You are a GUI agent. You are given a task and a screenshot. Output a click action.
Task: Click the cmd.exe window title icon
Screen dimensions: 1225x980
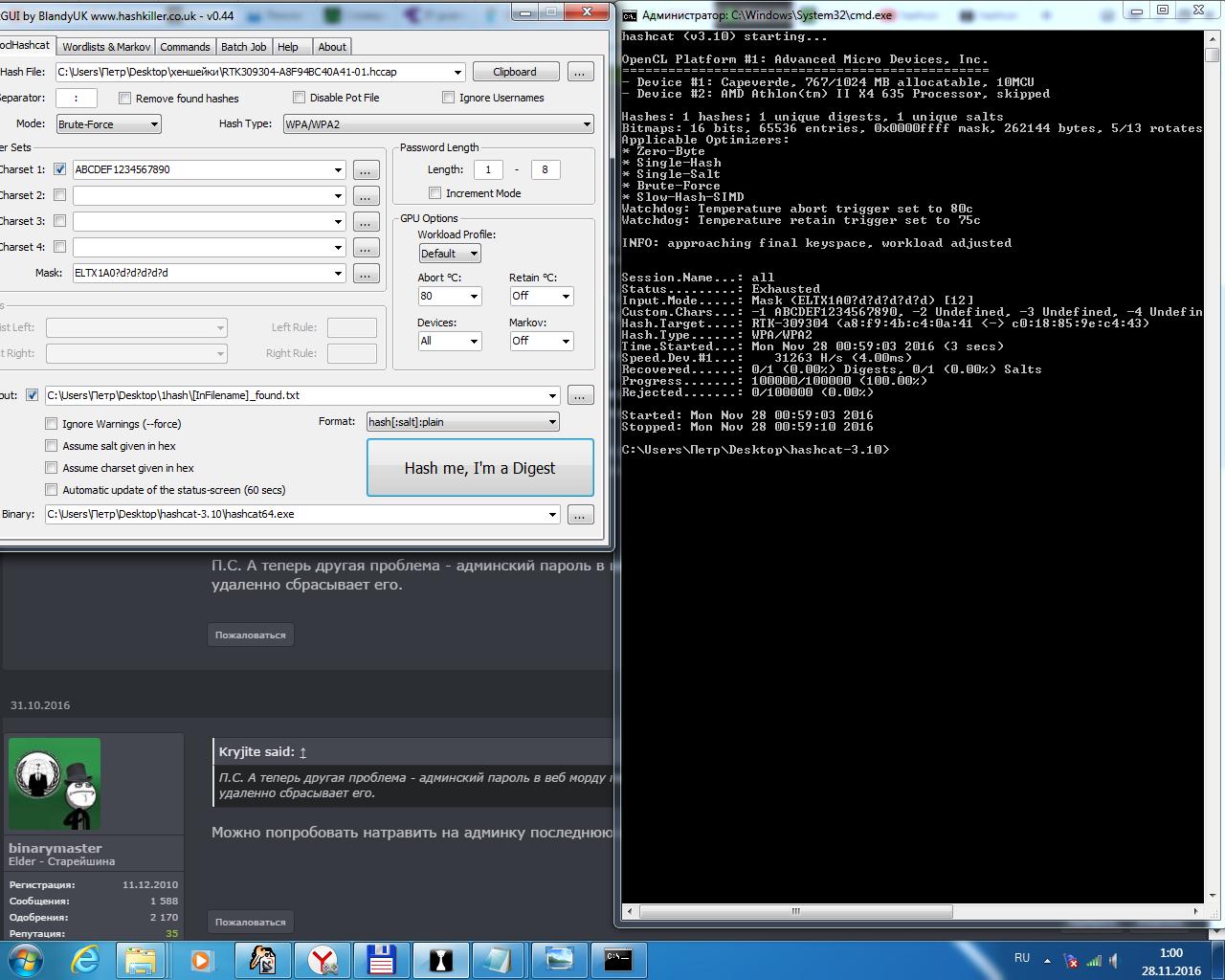tap(630, 15)
